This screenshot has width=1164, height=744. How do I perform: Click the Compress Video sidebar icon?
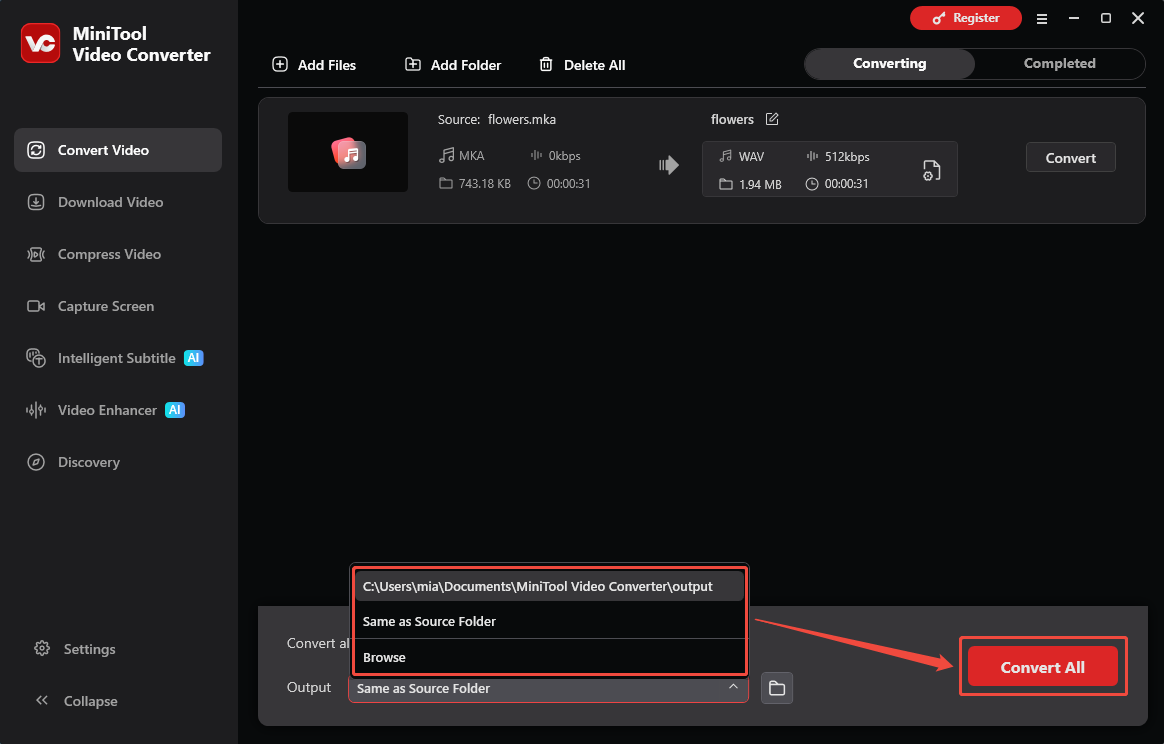click(x=36, y=254)
